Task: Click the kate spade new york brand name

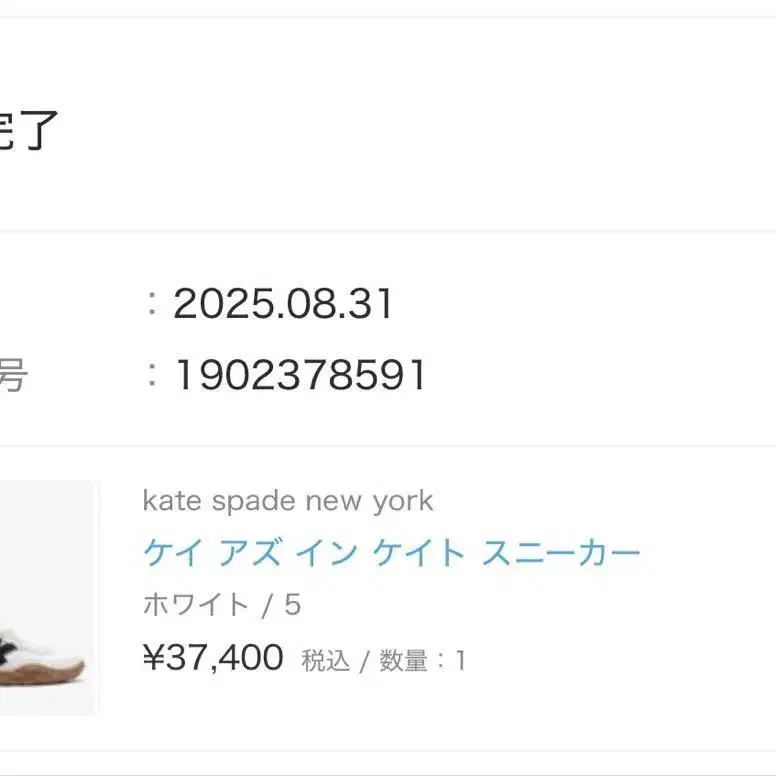Action: (x=288, y=501)
